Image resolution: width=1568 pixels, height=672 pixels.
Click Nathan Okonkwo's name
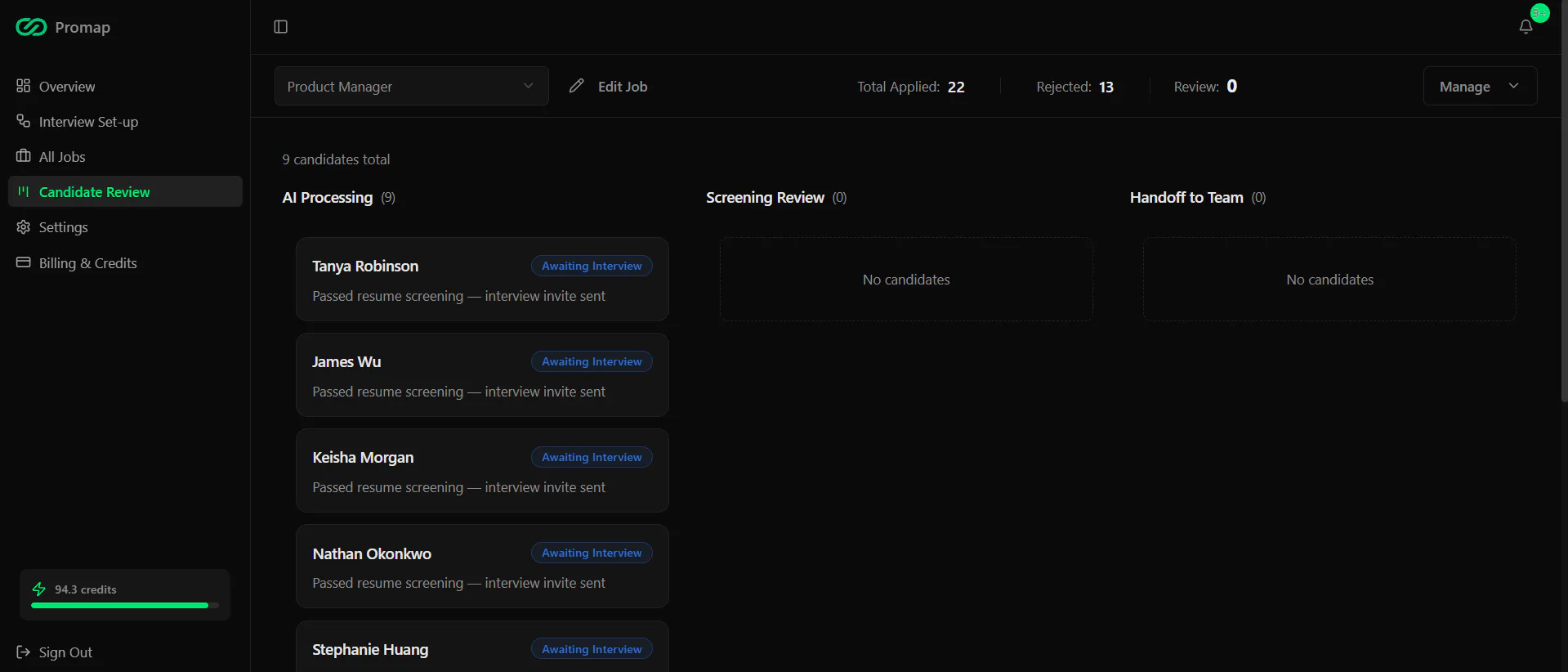pos(372,553)
